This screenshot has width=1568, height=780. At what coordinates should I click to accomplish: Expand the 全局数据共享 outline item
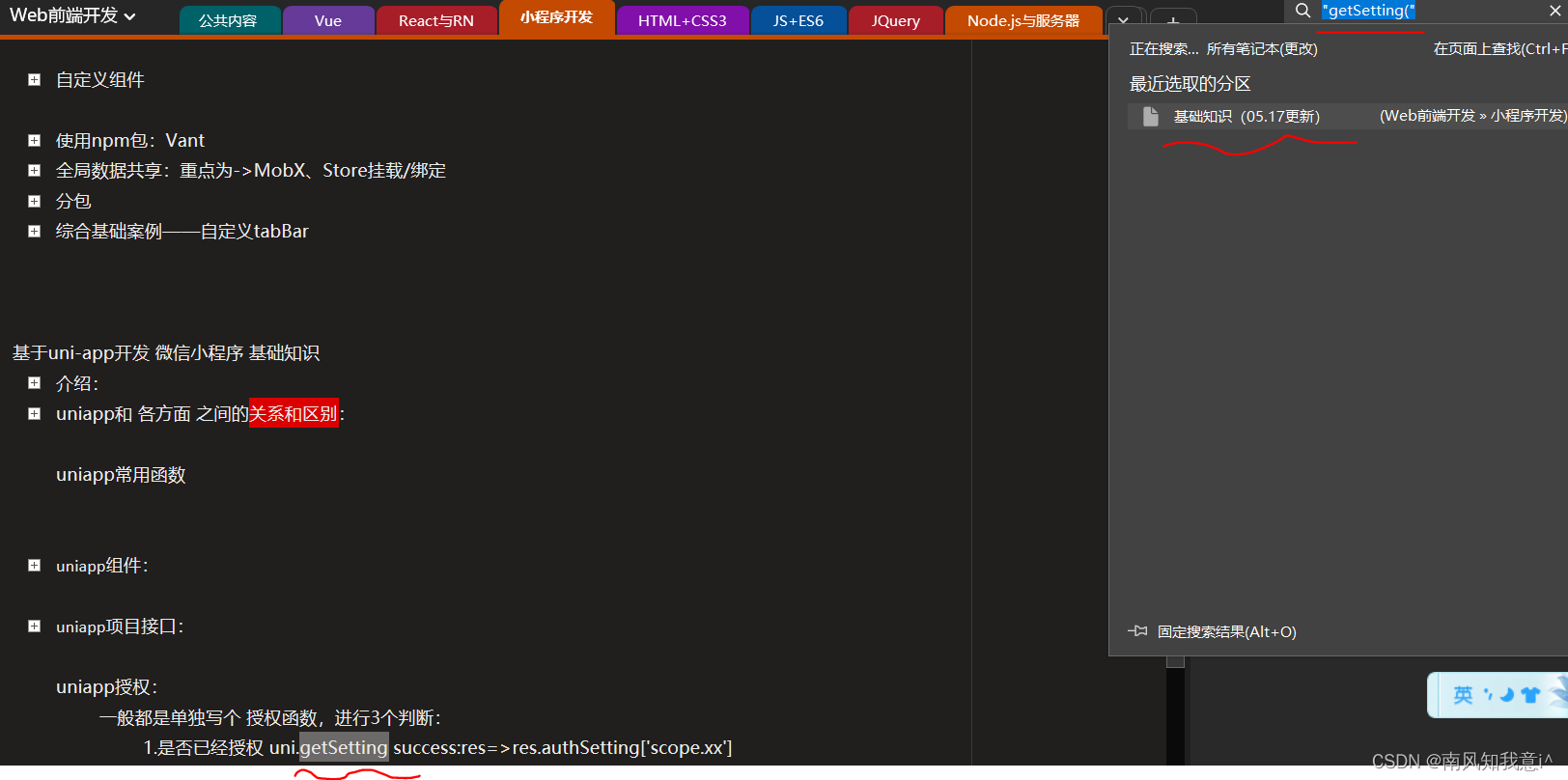(x=35, y=171)
